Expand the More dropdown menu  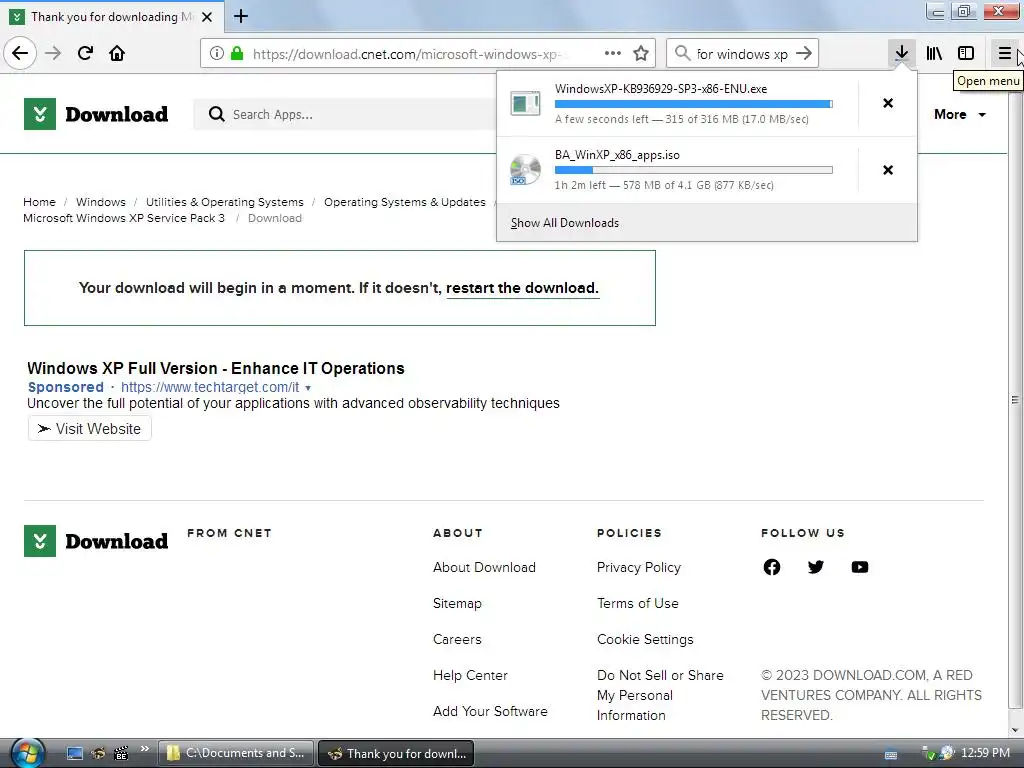point(959,114)
